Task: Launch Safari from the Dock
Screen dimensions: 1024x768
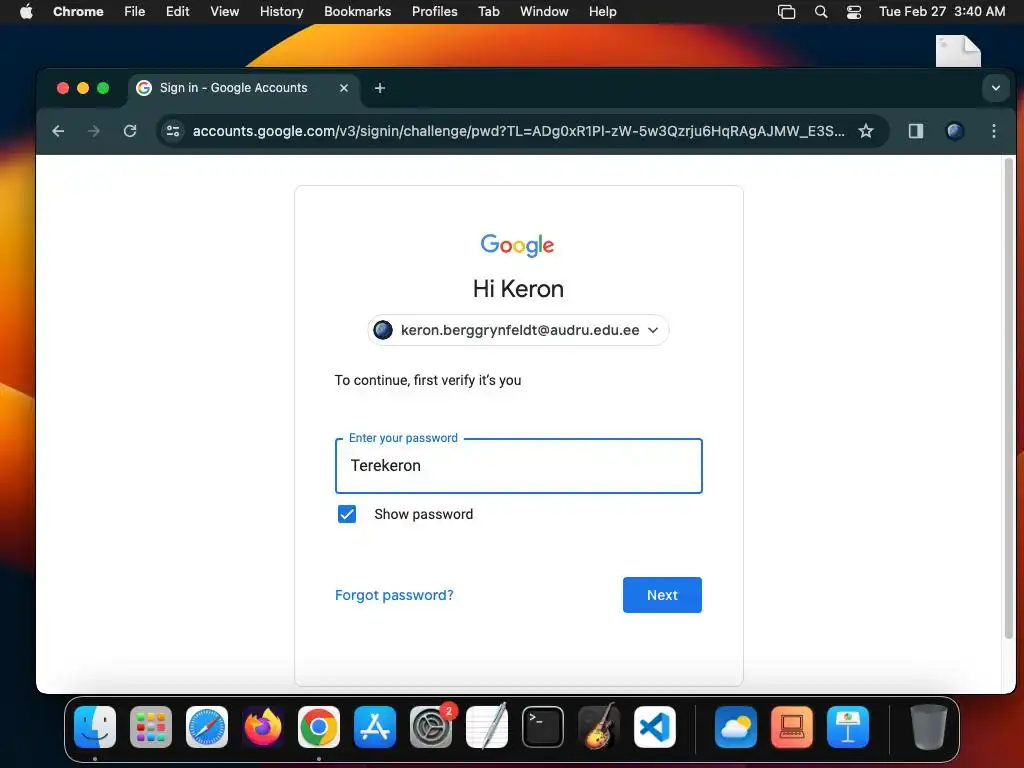Action: coord(207,727)
